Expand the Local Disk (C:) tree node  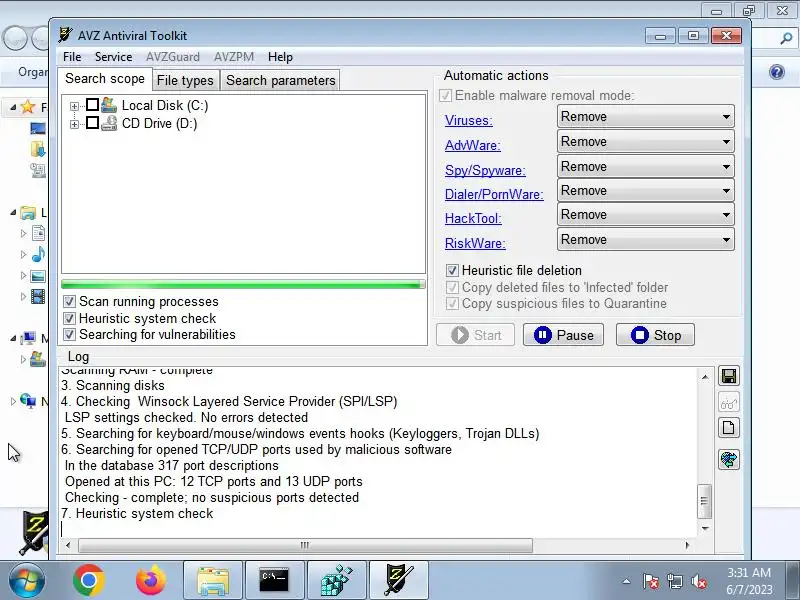pyautogui.click(x=74, y=106)
